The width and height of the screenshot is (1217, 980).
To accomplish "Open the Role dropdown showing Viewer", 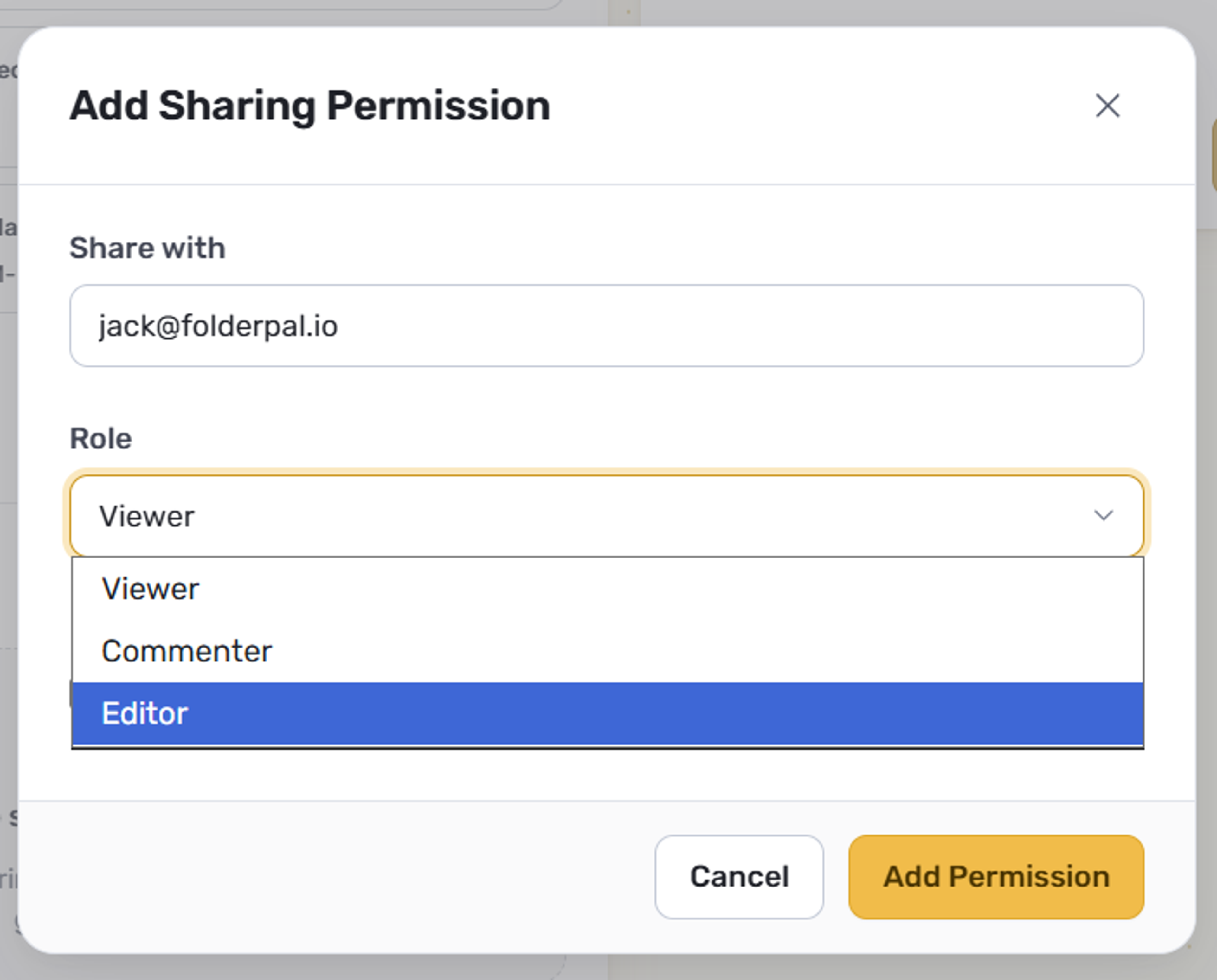I will tap(607, 516).
